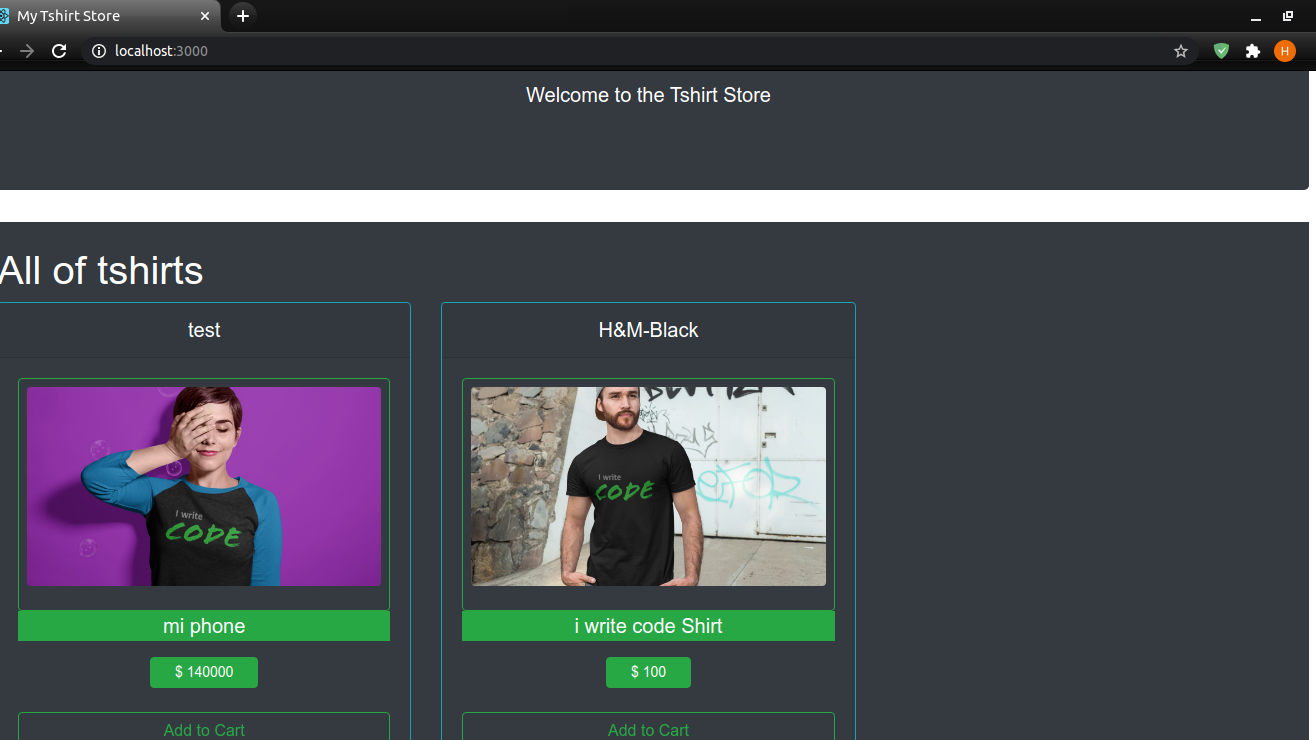Open a new tab with plus icon
Screen dimensions: 1316x740
(243, 16)
